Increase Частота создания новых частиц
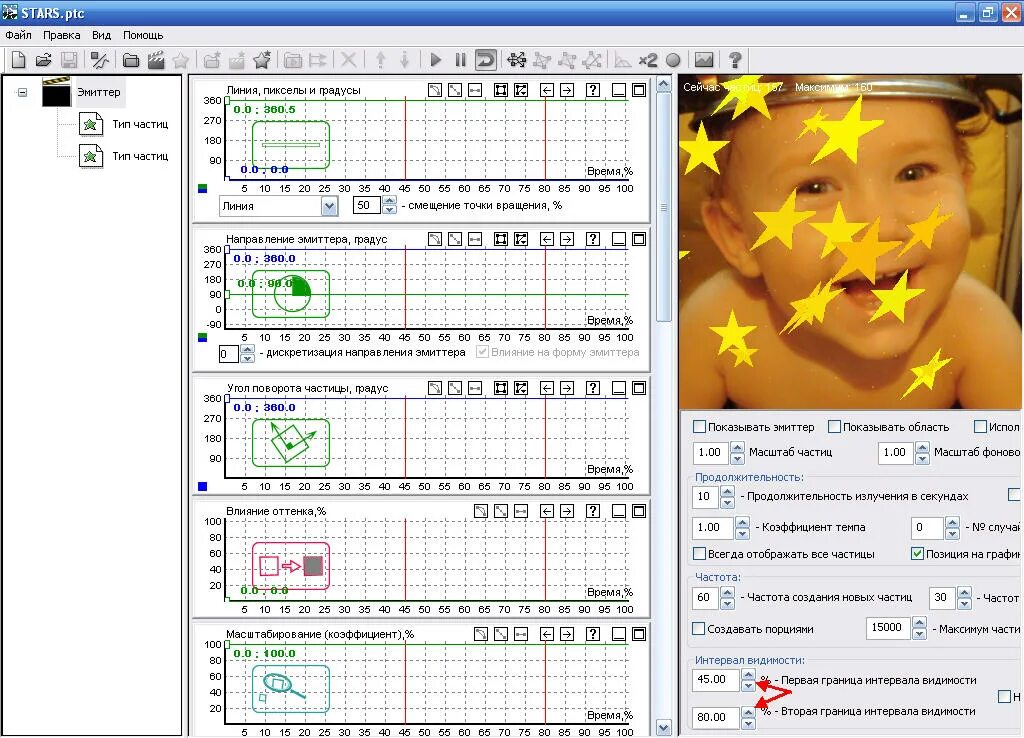 tap(728, 592)
